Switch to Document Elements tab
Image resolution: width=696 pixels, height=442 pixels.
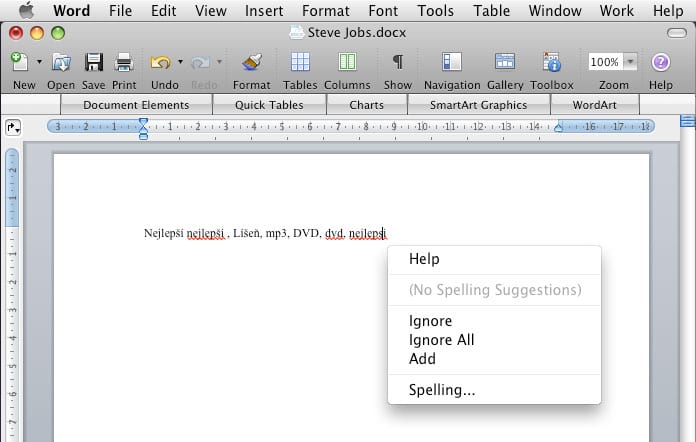click(136, 105)
